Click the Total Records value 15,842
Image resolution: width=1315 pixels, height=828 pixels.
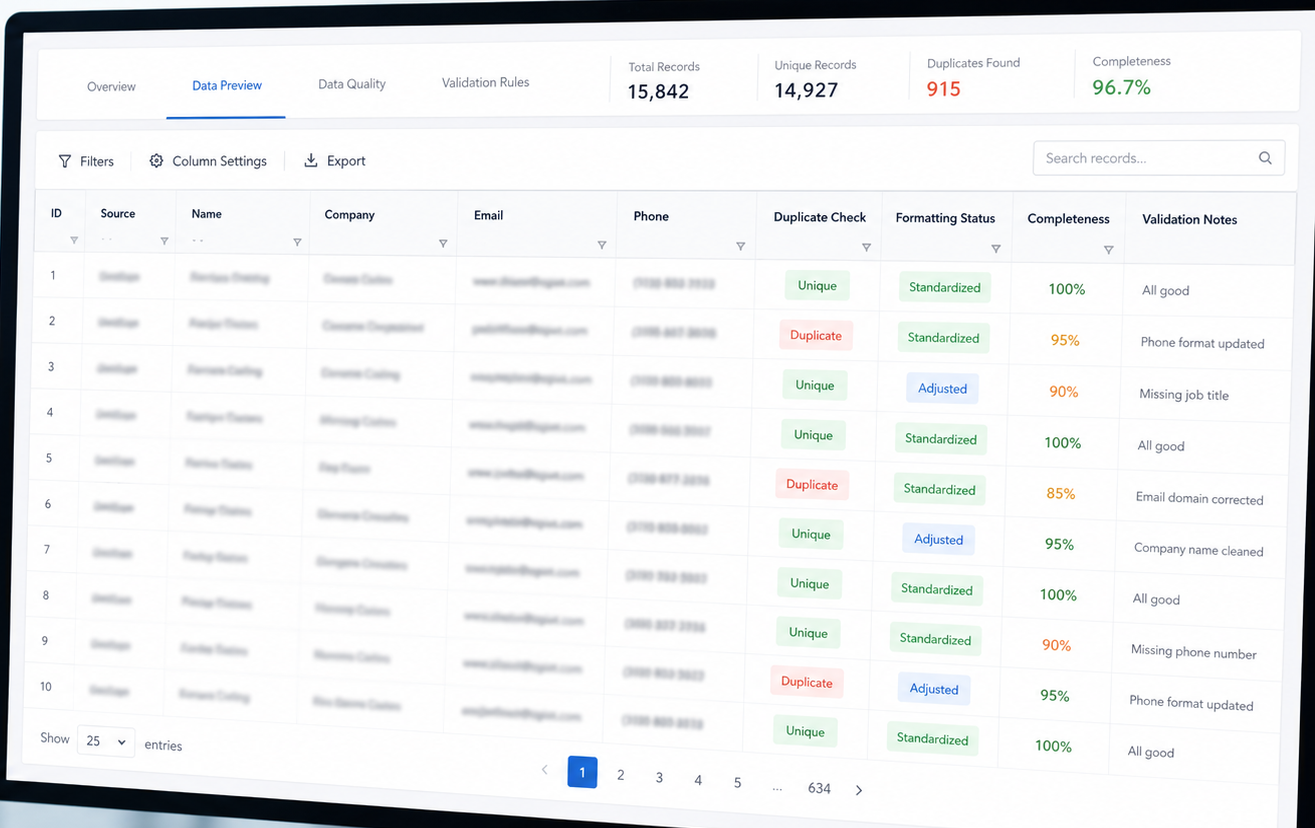658,92
